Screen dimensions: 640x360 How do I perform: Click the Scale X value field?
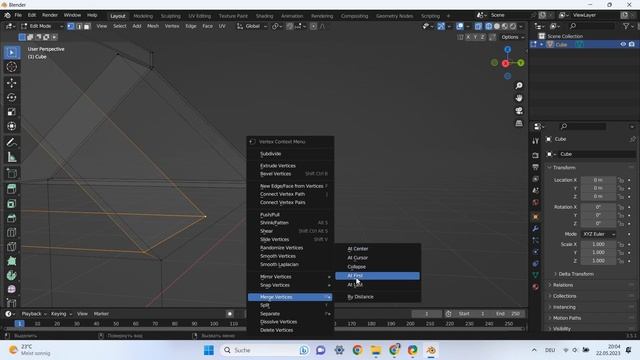598,244
